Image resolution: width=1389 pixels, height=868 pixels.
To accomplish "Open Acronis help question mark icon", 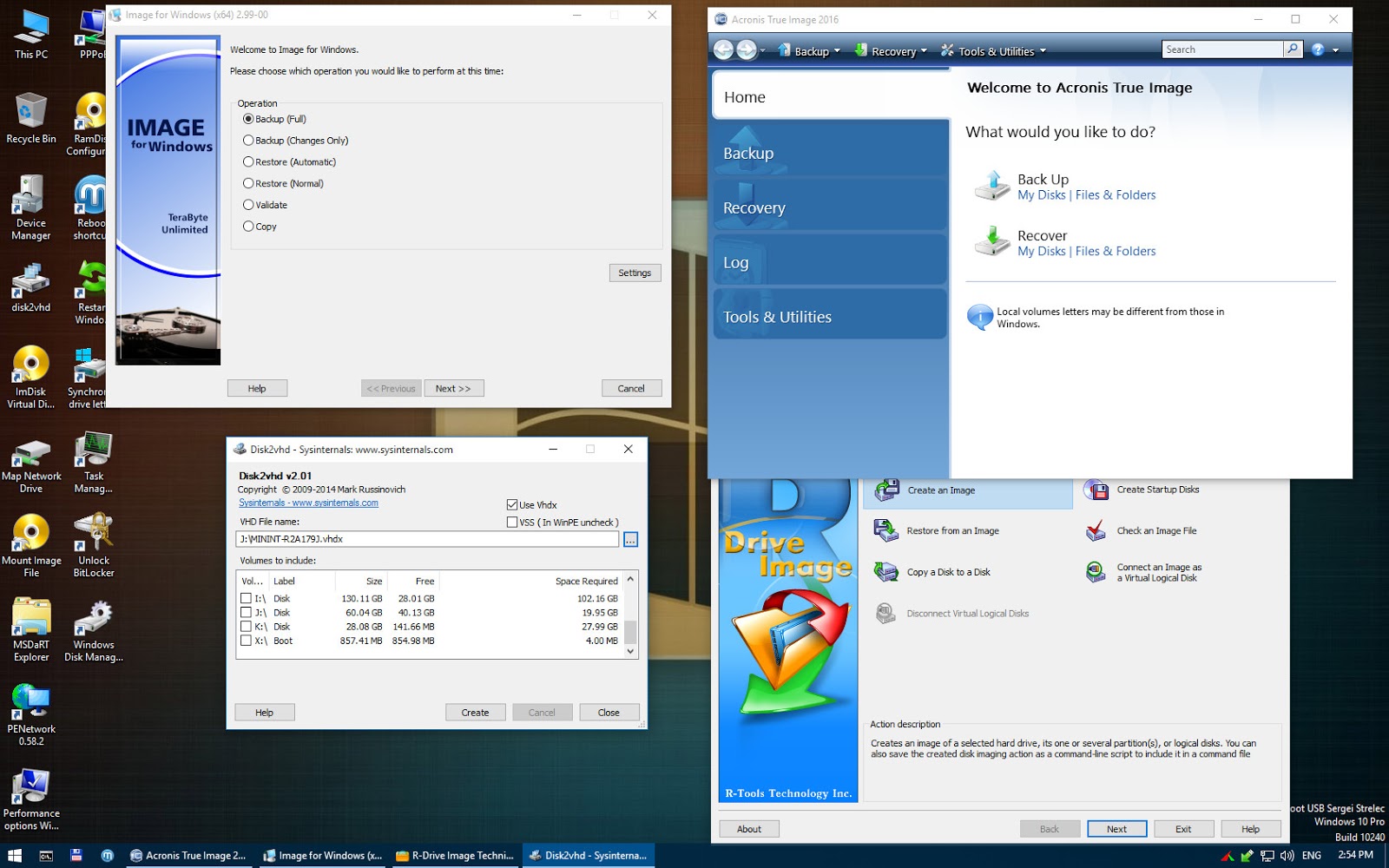I will [1318, 49].
